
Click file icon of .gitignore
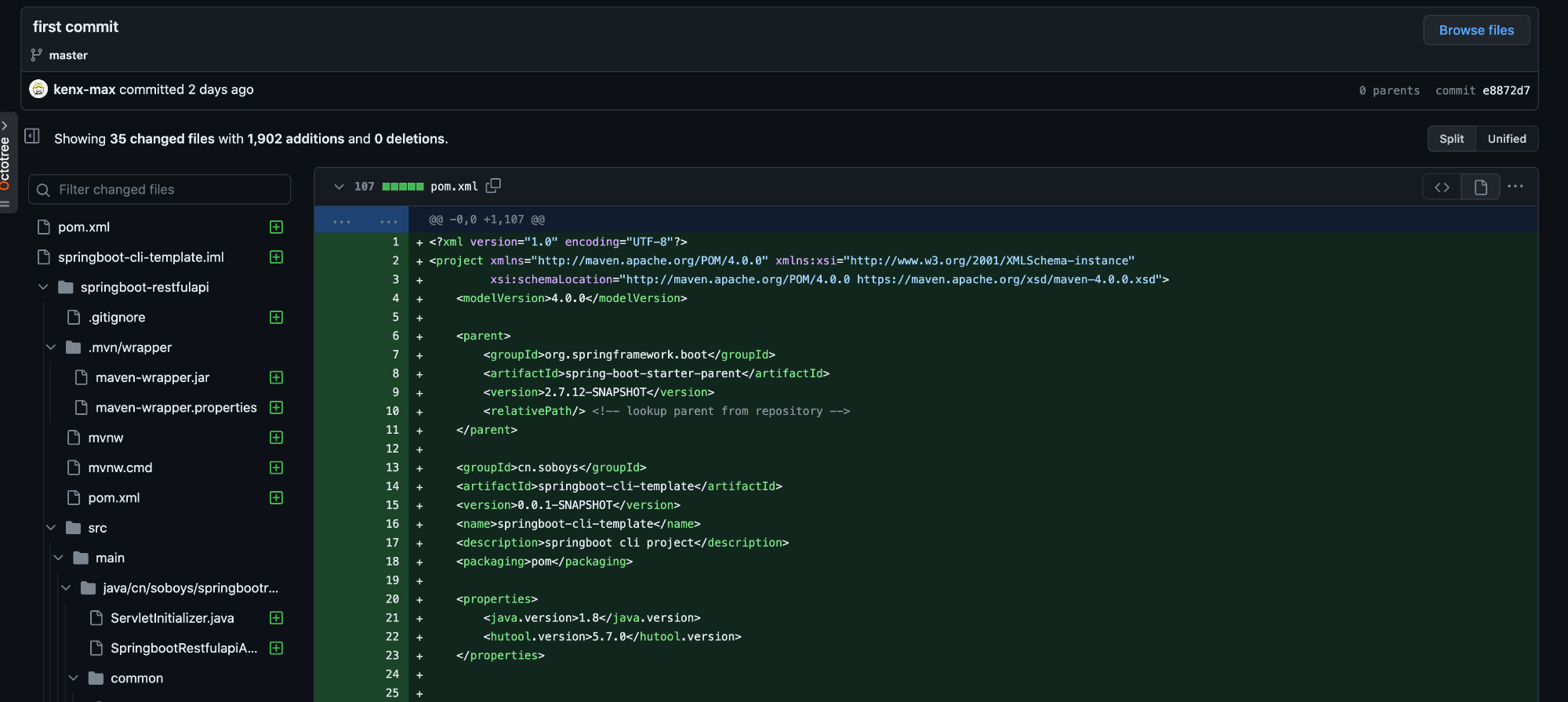[74, 317]
